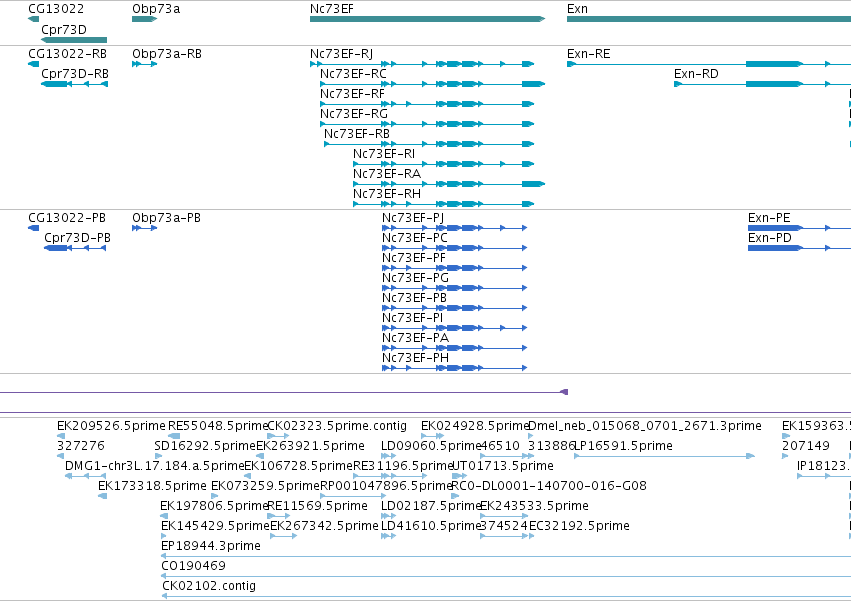Select EST EK267342.5prime
The width and height of the screenshot is (851, 601).
point(324,526)
